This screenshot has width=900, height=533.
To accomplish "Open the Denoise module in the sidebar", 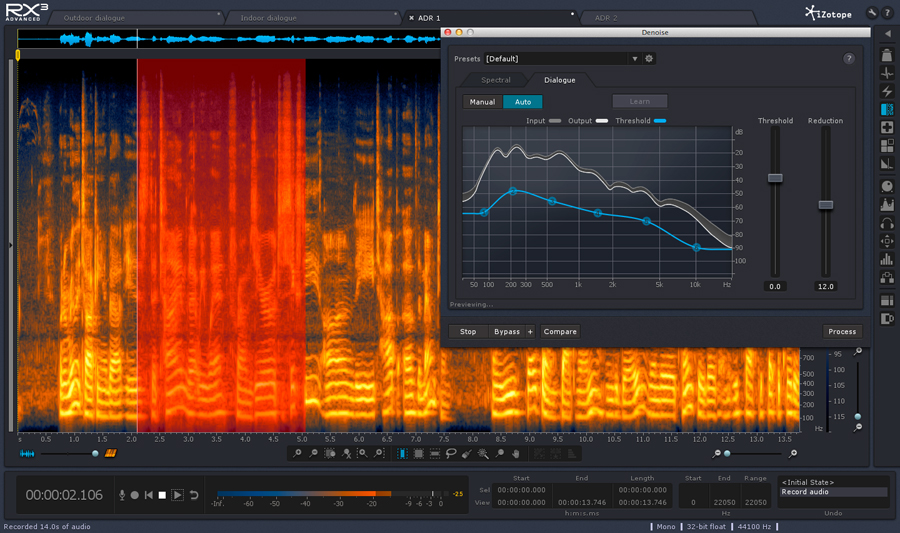I will click(x=887, y=109).
